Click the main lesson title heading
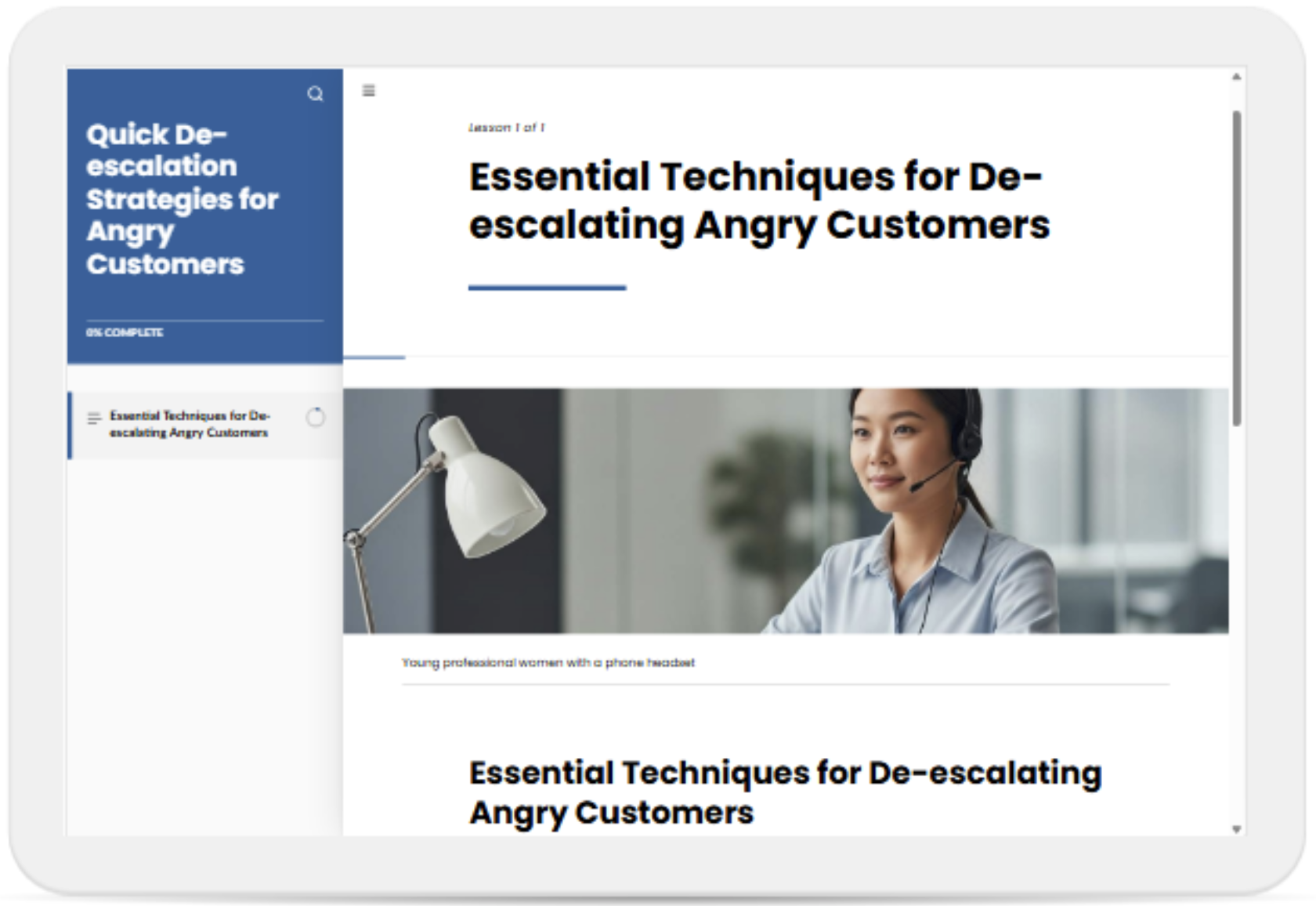Viewport: 1316px width, 906px height. [x=758, y=201]
